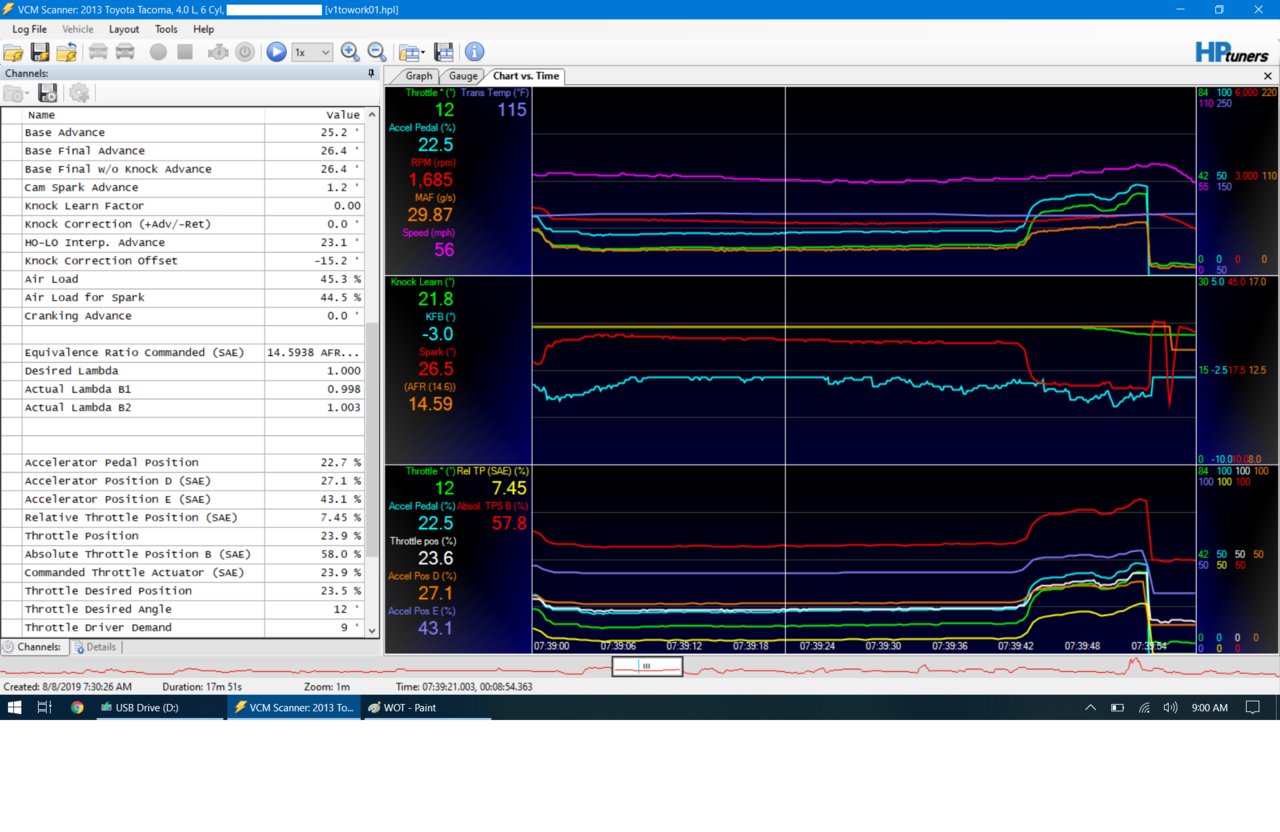Viewport: 1280px width, 832px height.
Task: Click the Accel Pos E legend value 43.1
Action: pos(435,628)
